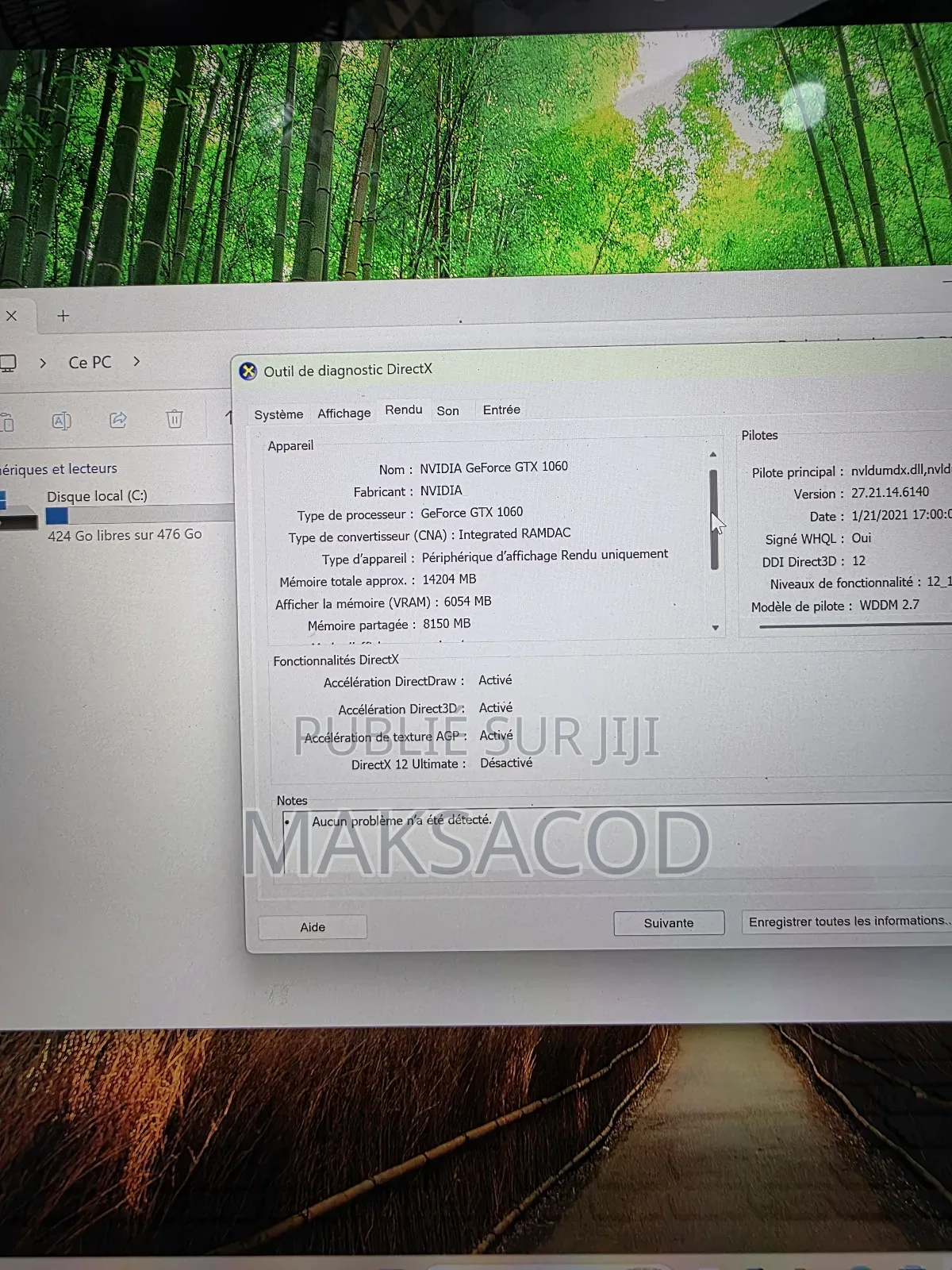Open the Son tab
952x1270 pixels.
coord(447,410)
